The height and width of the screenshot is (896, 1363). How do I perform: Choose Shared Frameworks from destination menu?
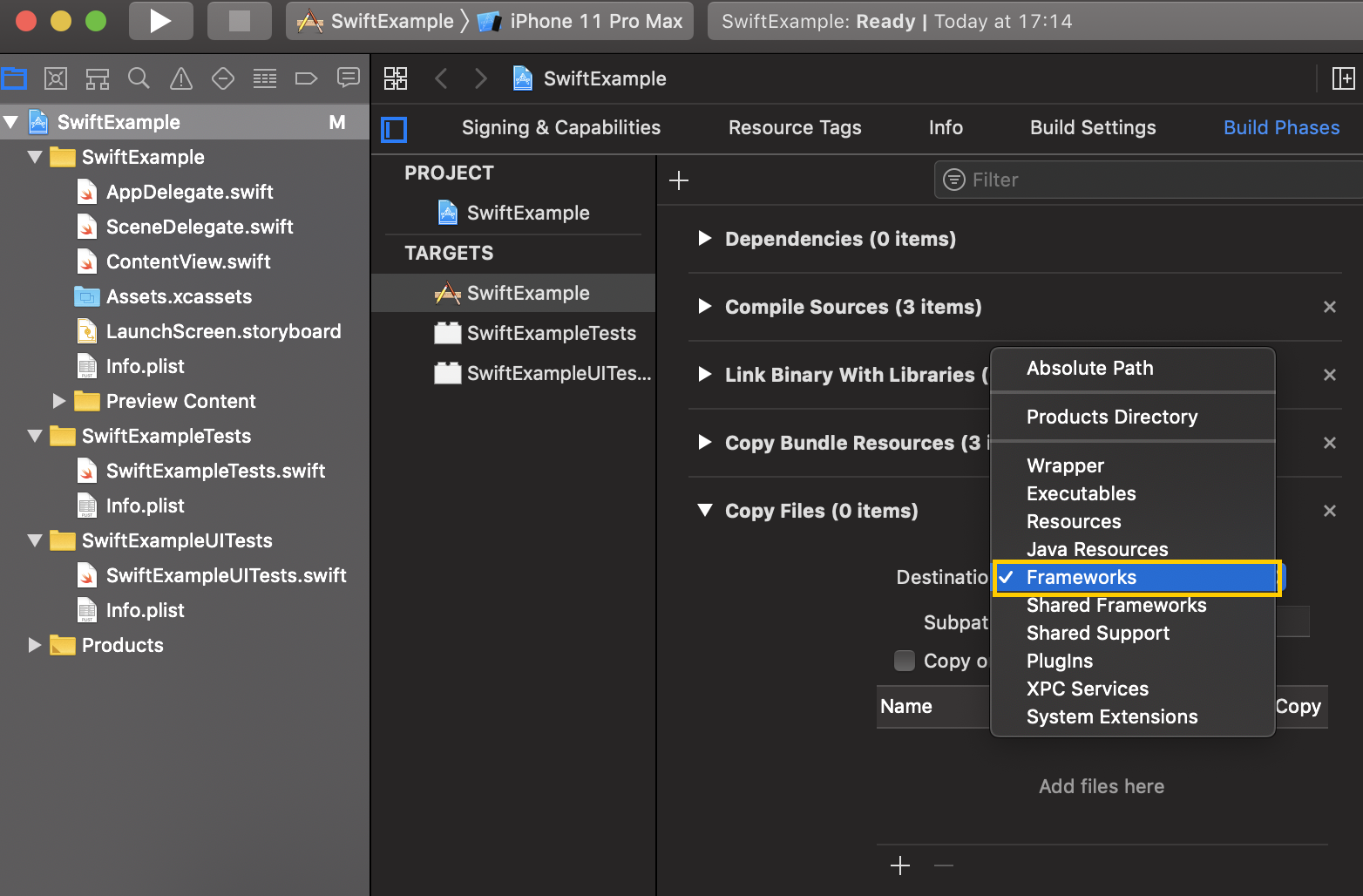coord(1115,605)
